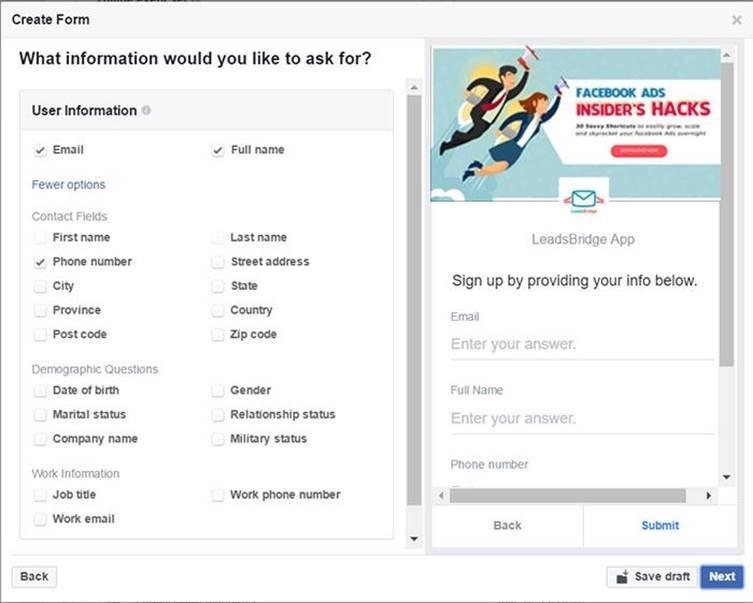The image size is (753, 603).
Task: Tick the Job title checkbox
Action: [x=40, y=495]
